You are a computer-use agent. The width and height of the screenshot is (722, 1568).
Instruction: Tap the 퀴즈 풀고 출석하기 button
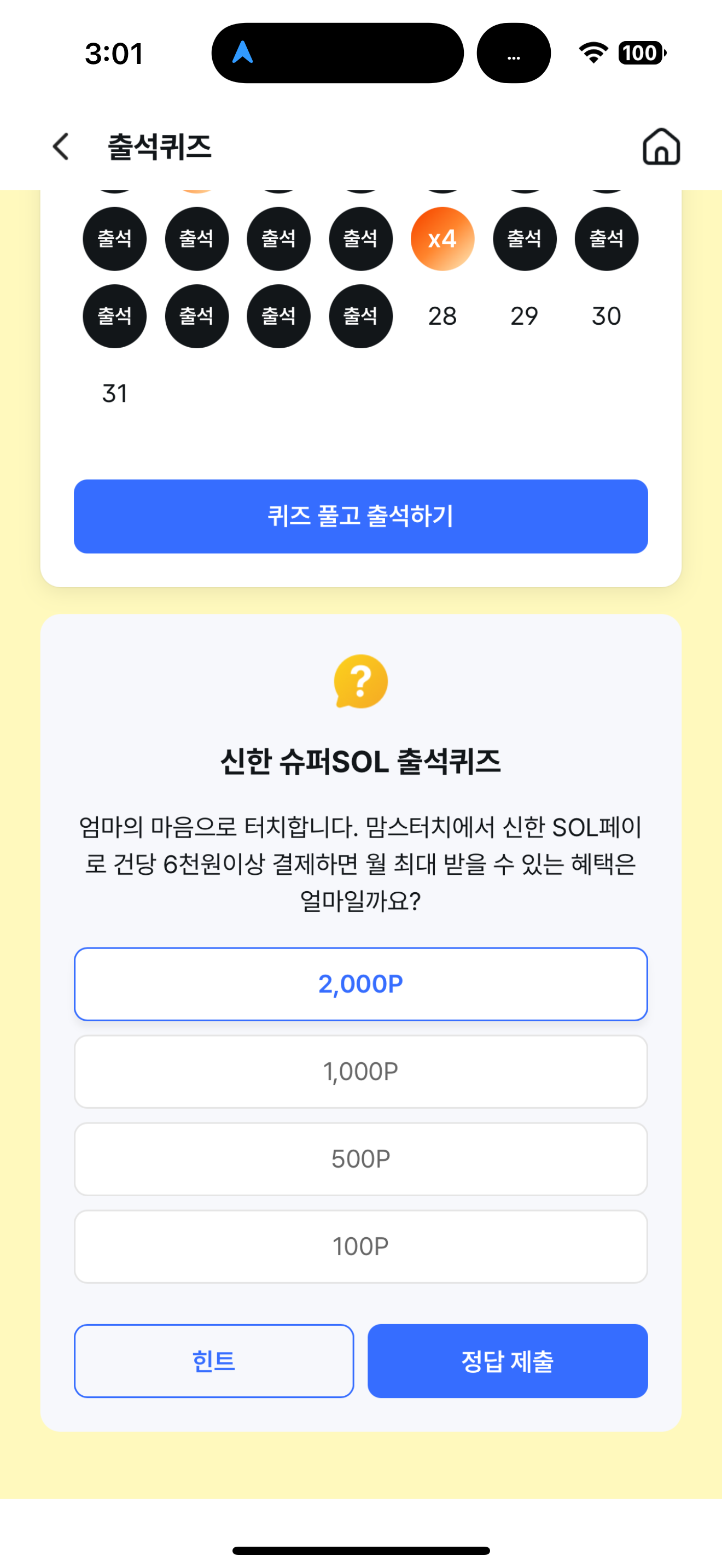[x=361, y=516]
